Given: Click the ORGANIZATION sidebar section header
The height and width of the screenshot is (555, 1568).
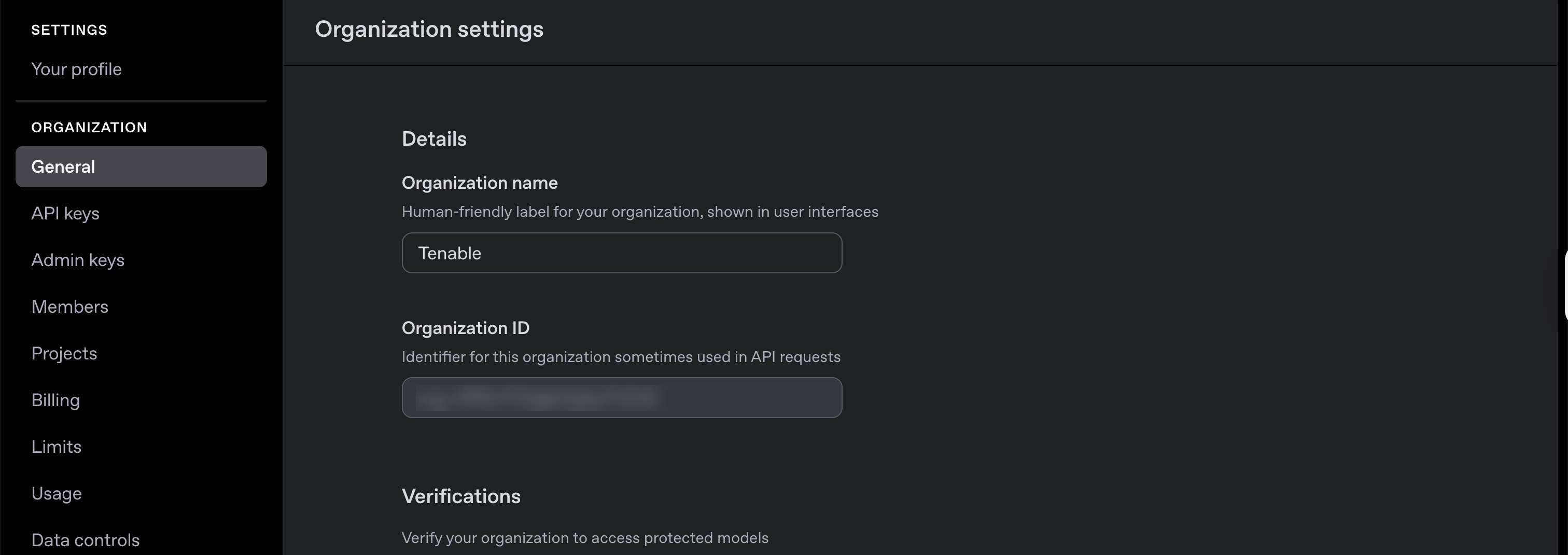Looking at the screenshot, I should click(89, 127).
